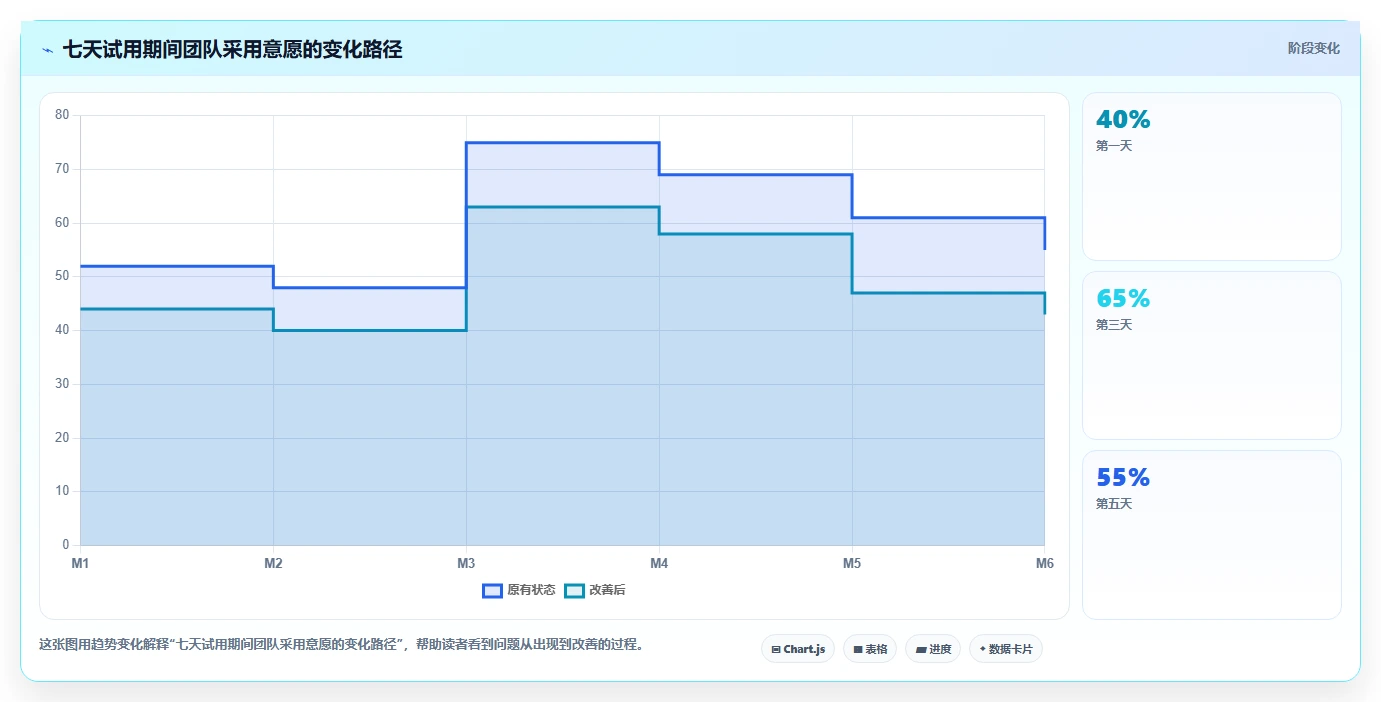Click the description text below the chart
The height and width of the screenshot is (702, 1381).
click(x=344, y=645)
